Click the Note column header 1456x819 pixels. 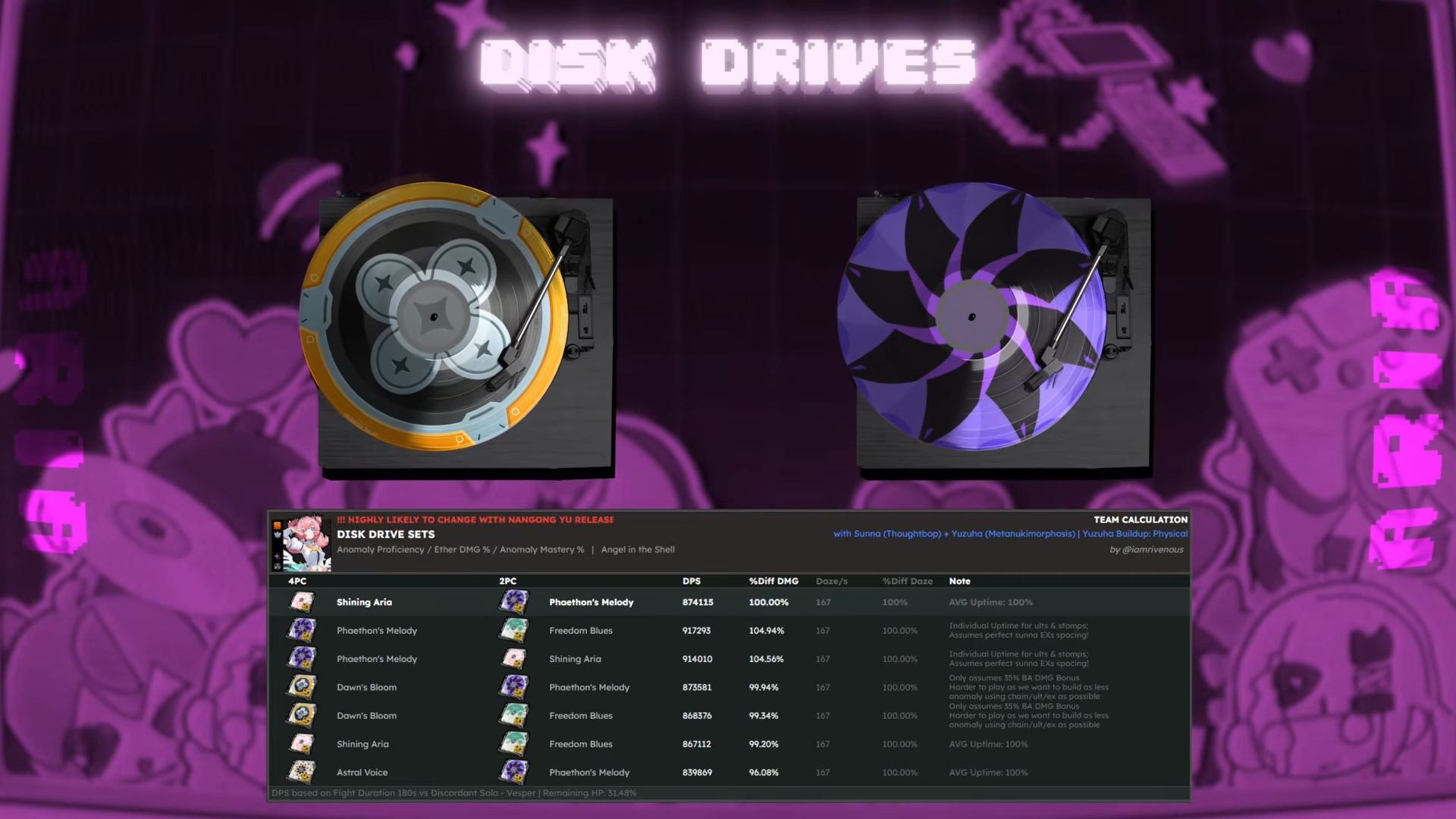coord(959,581)
